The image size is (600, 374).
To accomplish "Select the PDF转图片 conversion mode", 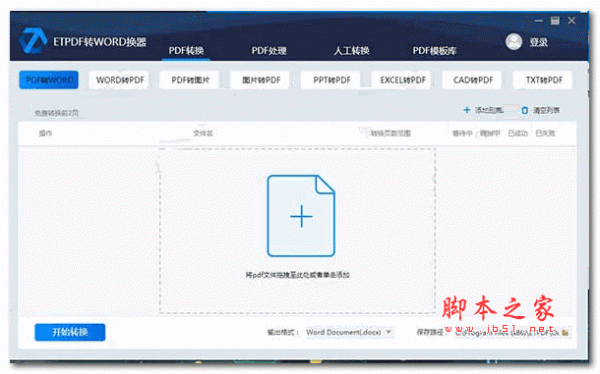I will 190,80.
